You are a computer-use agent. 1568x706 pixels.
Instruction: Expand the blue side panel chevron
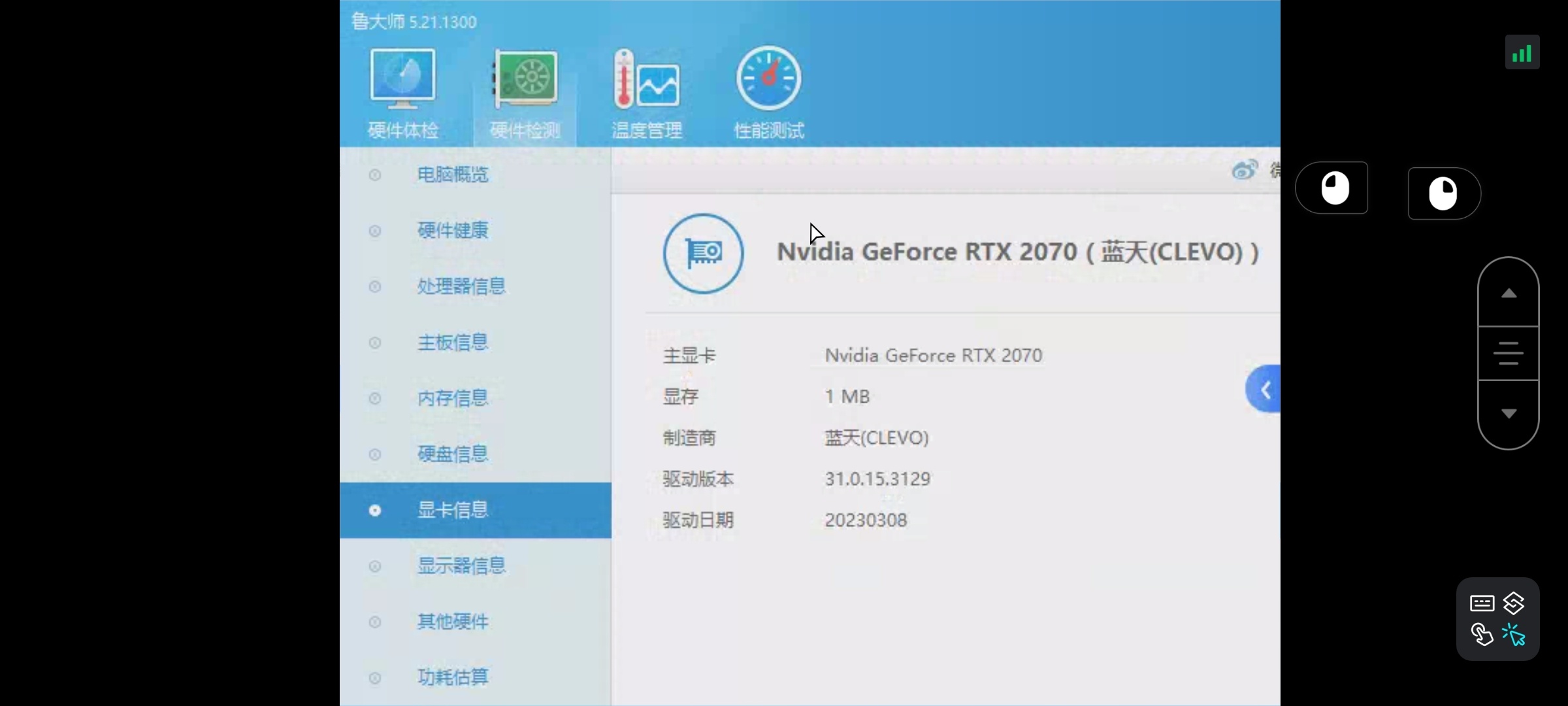1263,390
